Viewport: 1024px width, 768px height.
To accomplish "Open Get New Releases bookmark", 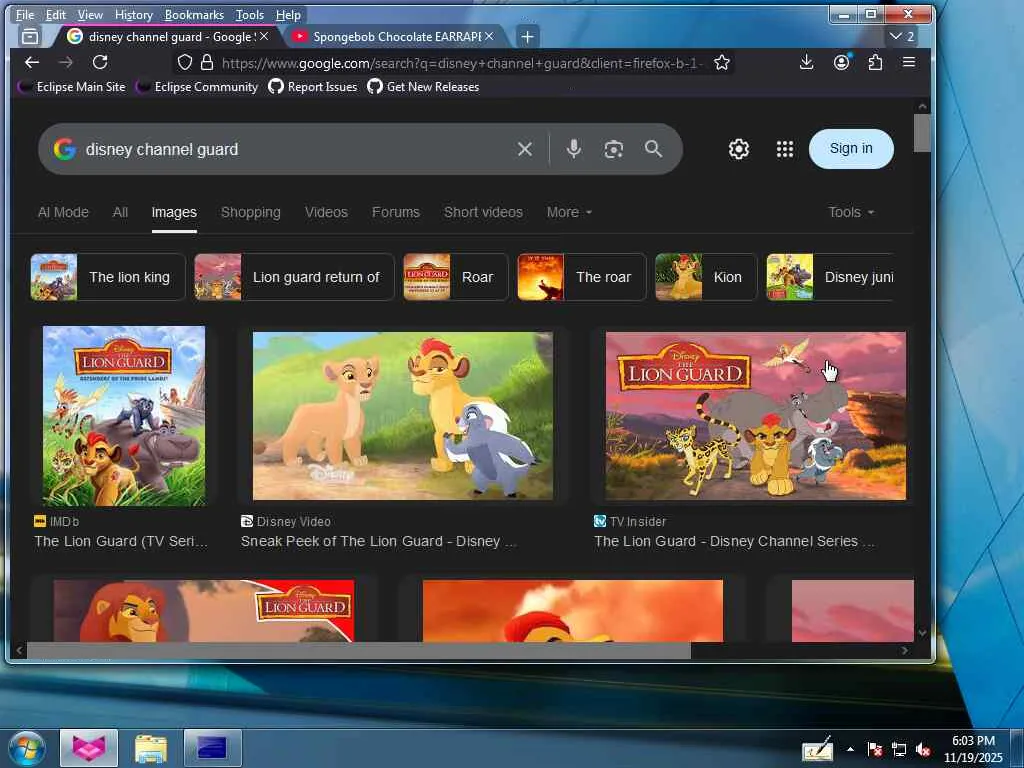I will [x=423, y=87].
